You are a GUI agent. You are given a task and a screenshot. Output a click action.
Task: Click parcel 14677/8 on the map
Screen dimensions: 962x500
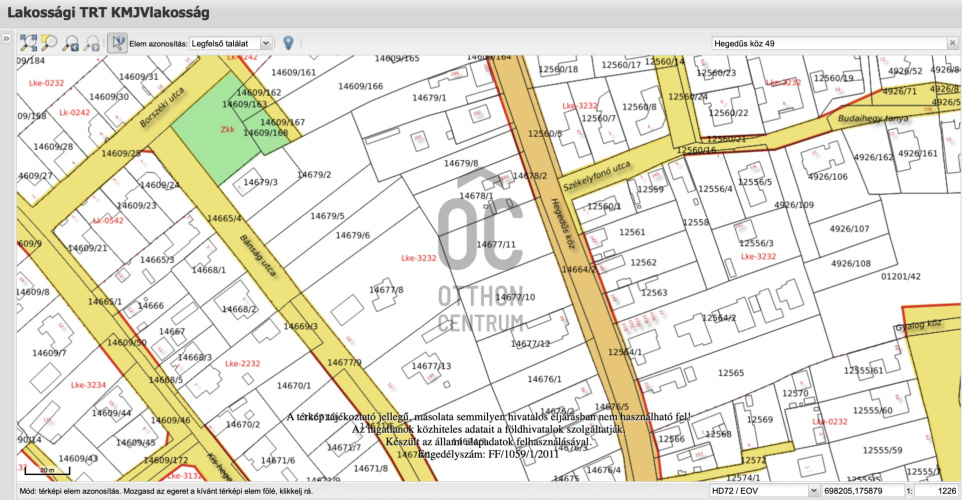386,290
